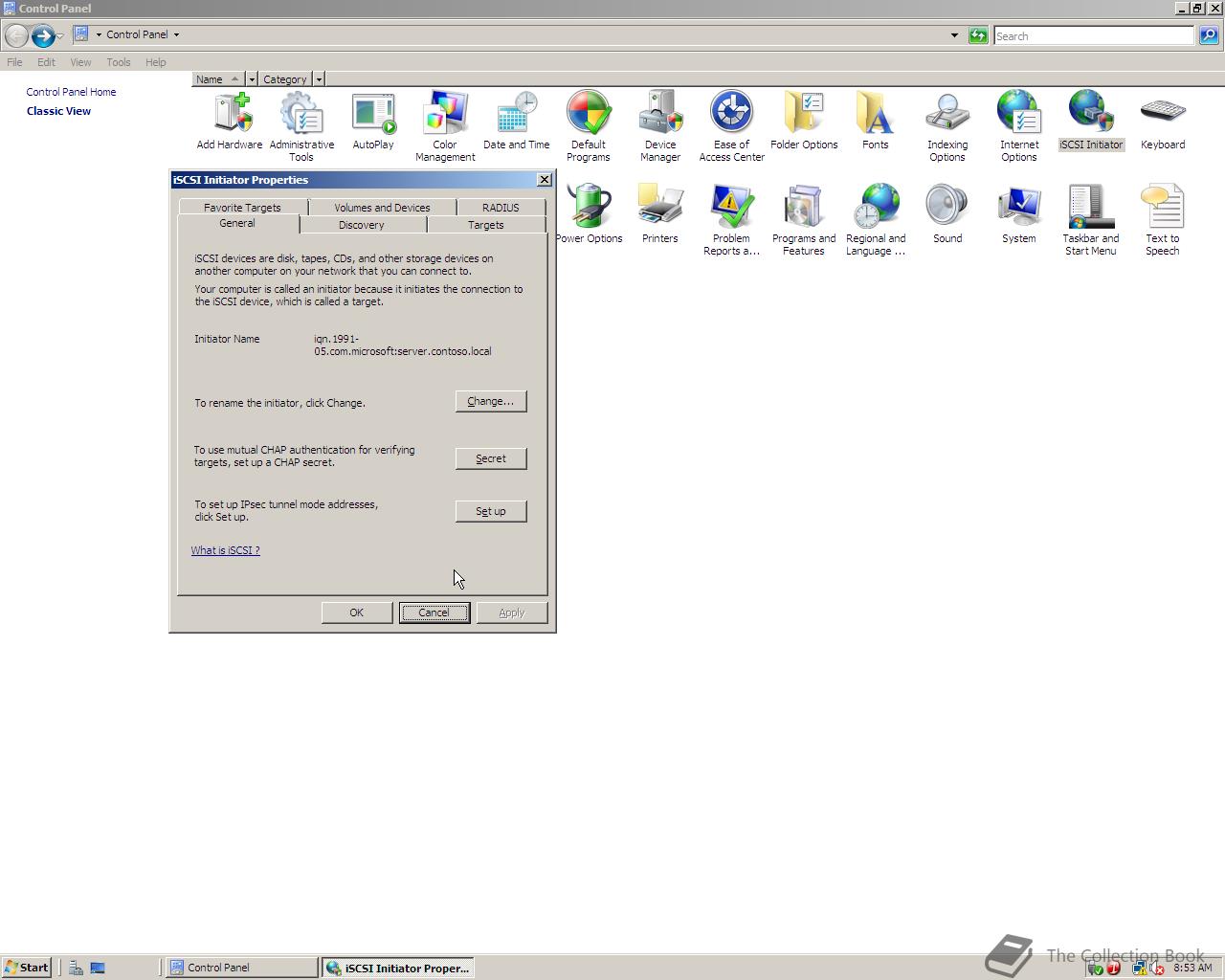Screen dimensions: 1225x980
Task: Click the Server Manager quick launch icon
Action: 76,968
